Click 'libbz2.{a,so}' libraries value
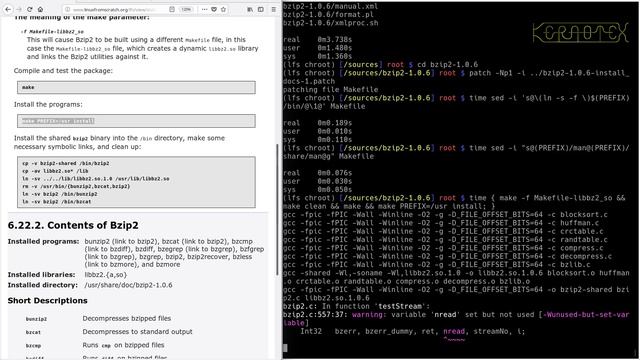Viewport: 640px width, 360px height. 106,275
